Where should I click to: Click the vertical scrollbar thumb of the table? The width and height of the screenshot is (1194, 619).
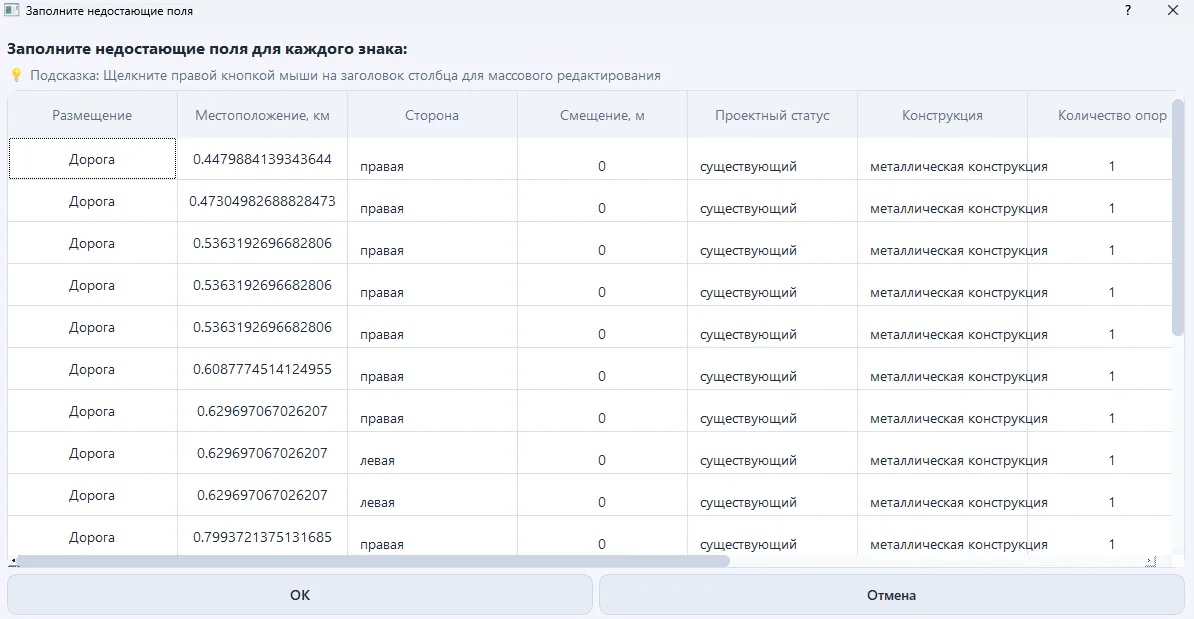pyautogui.click(x=1178, y=217)
